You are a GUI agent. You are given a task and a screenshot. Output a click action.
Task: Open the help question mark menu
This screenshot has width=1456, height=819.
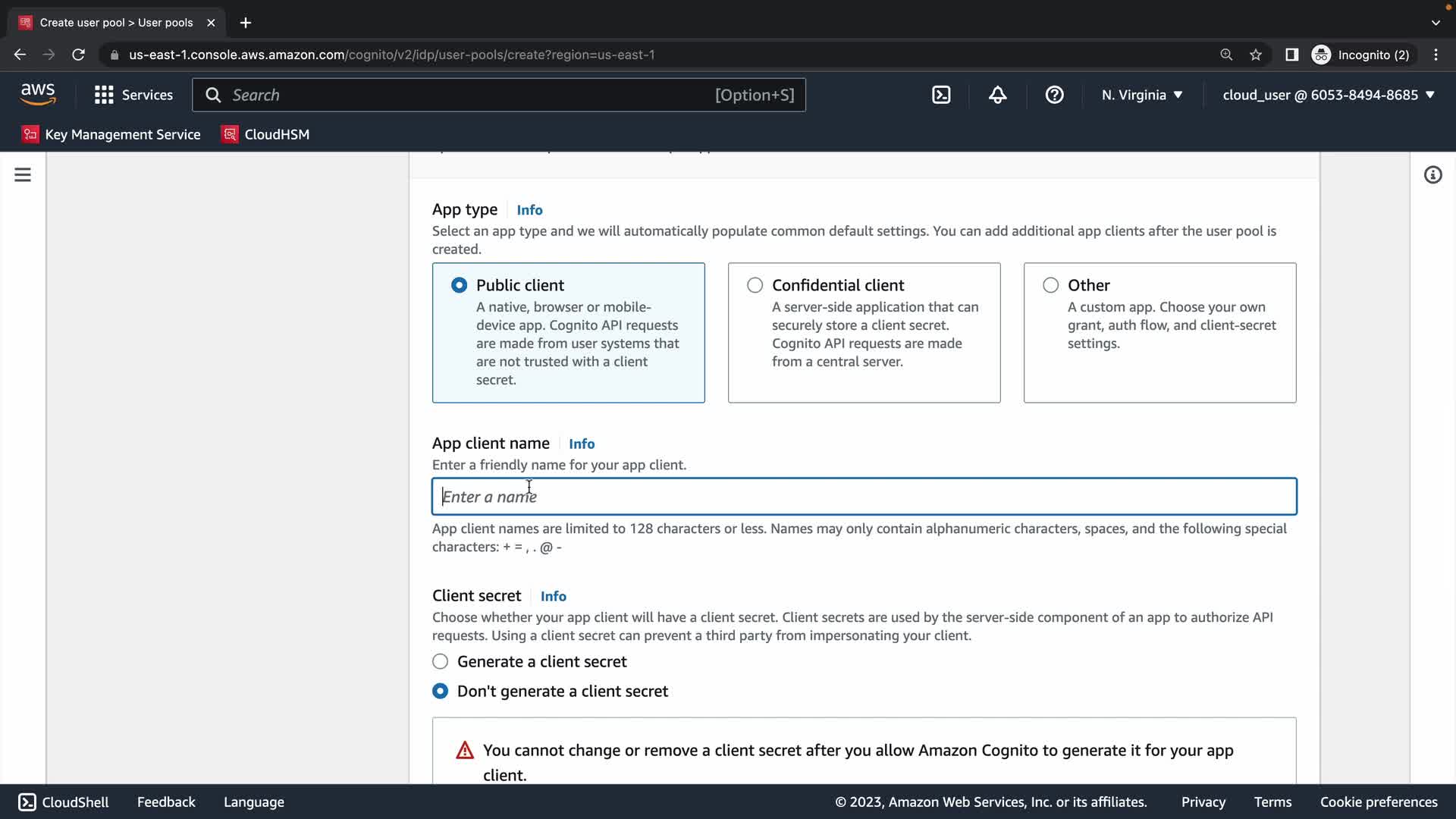[x=1054, y=95]
